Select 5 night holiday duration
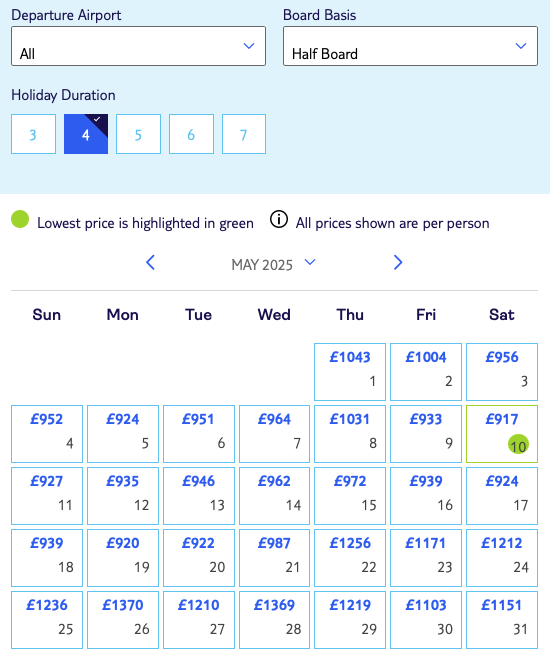Image resolution: width=550 pixels, height=660 pixels. pyautogui.click(x=138, y=134)
